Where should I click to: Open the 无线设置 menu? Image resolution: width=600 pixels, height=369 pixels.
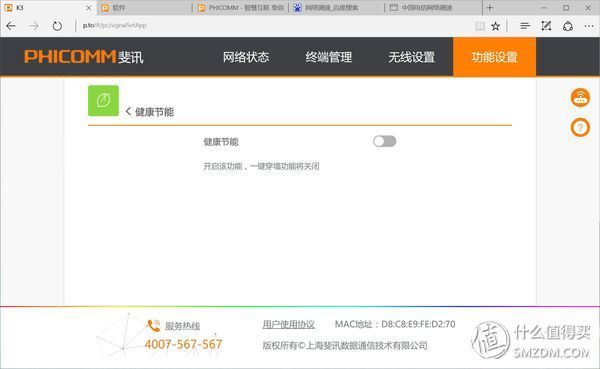coord(412,57)
